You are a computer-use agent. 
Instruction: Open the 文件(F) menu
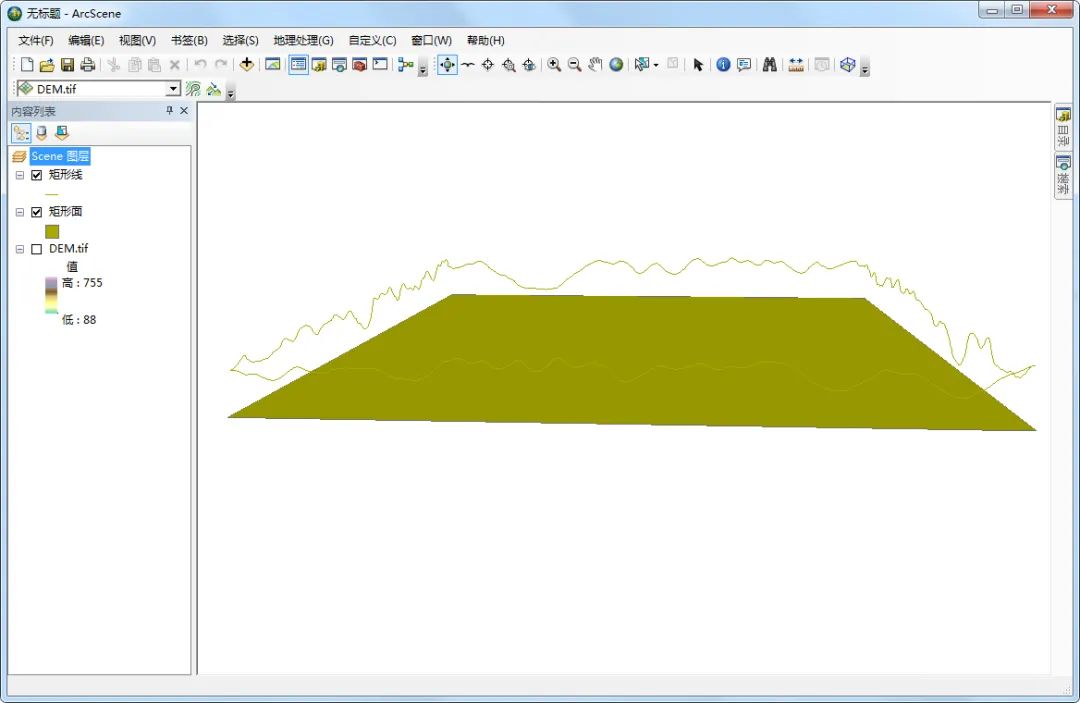coord(35,40)
